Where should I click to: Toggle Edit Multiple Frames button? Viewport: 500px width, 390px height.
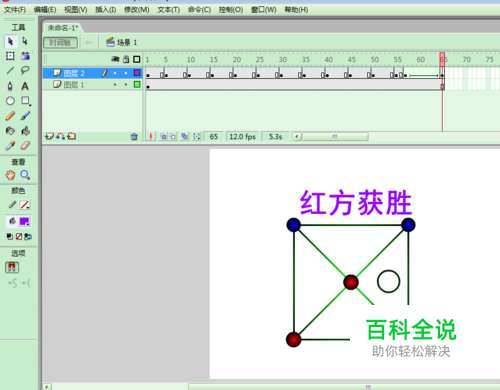(184, 136)
